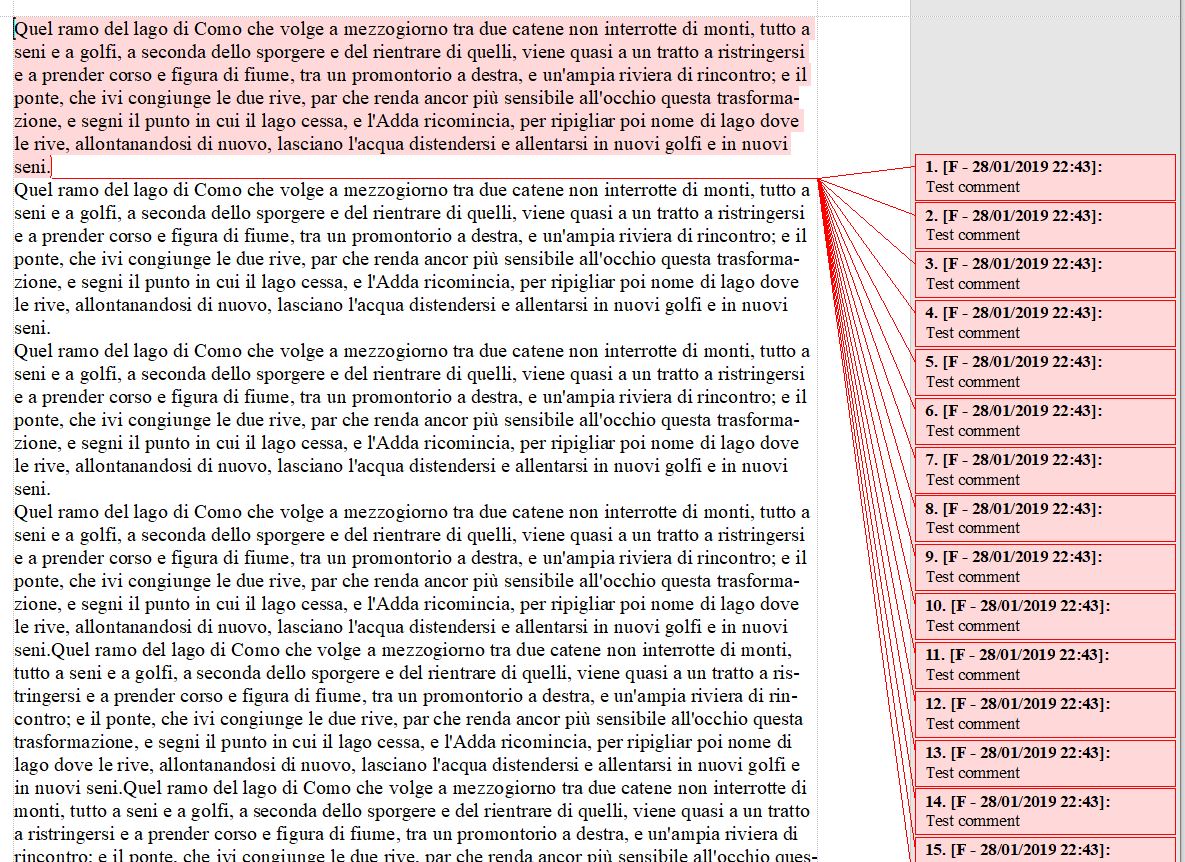
Task: Open comment 3 labeled Test comment
Action: tap(1045, 275)
